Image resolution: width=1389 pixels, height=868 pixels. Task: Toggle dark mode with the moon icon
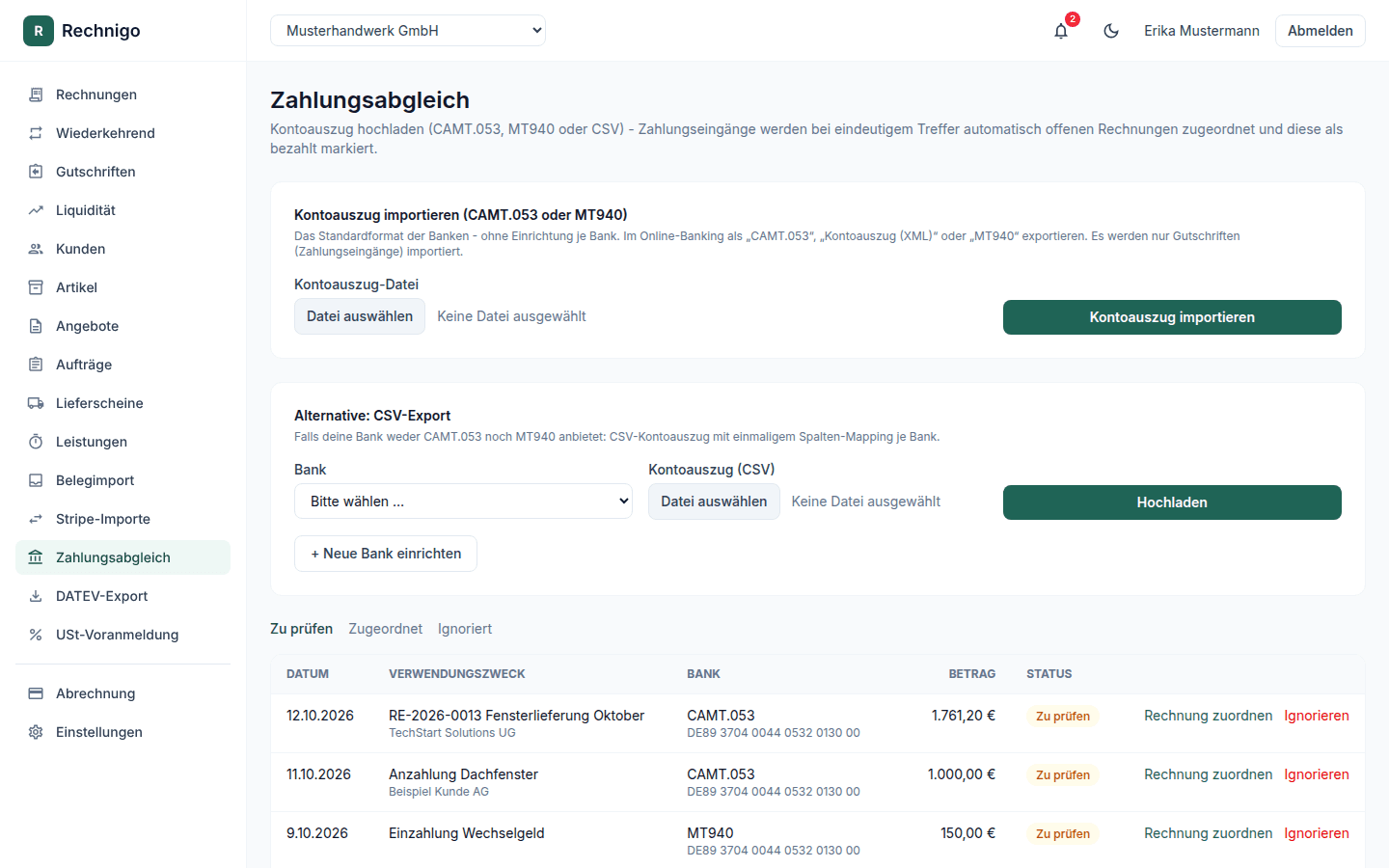[x=1111, y=31]
